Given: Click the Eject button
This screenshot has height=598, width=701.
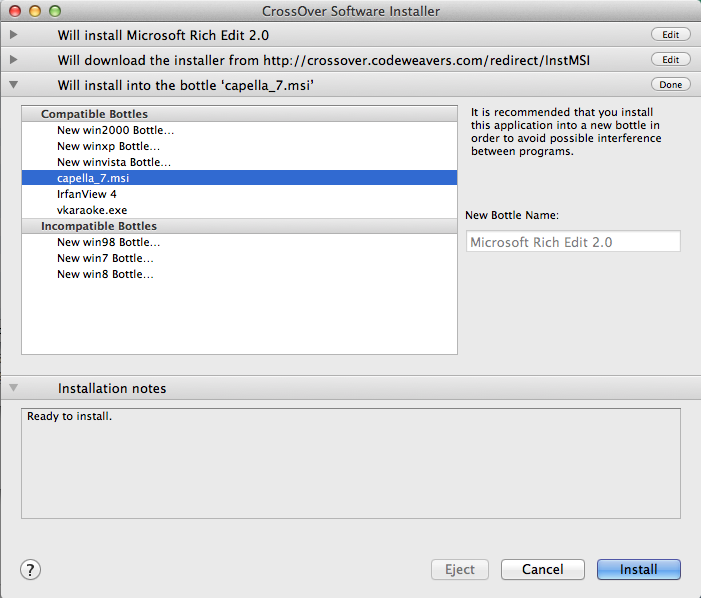Looking at the screenshot, I should click(460, 569).
